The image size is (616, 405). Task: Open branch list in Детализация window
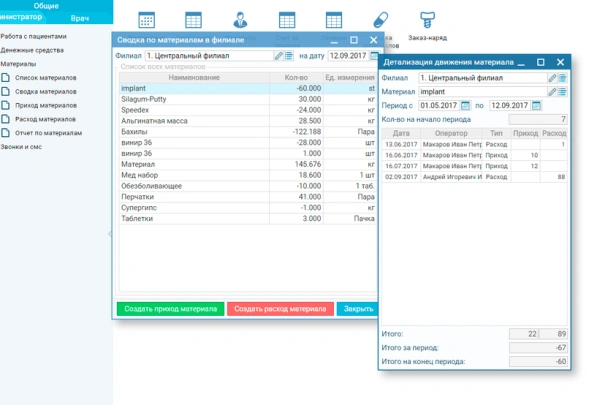click(563, 78)
